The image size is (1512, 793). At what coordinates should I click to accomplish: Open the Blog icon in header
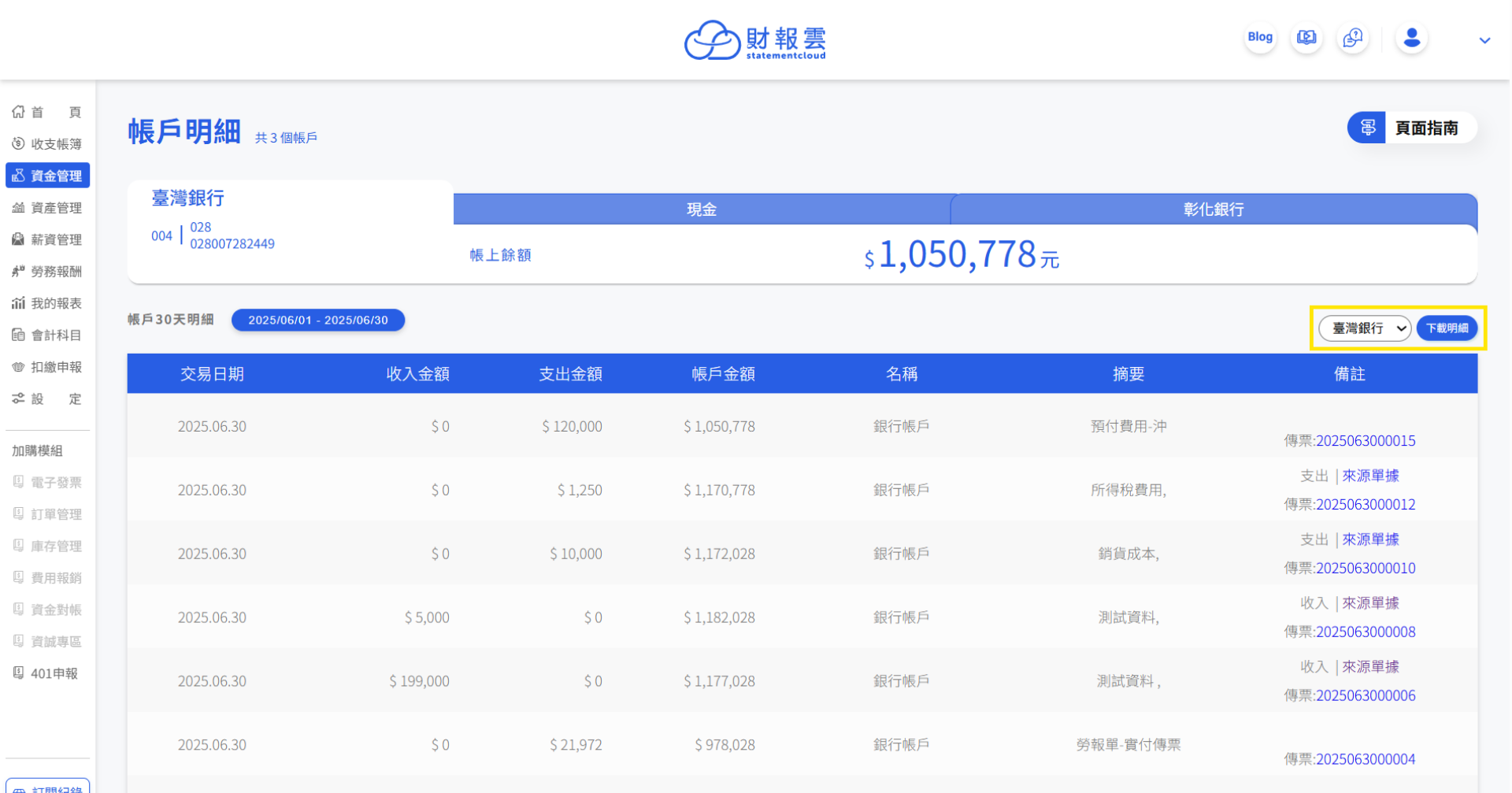tap(1260, 37)
